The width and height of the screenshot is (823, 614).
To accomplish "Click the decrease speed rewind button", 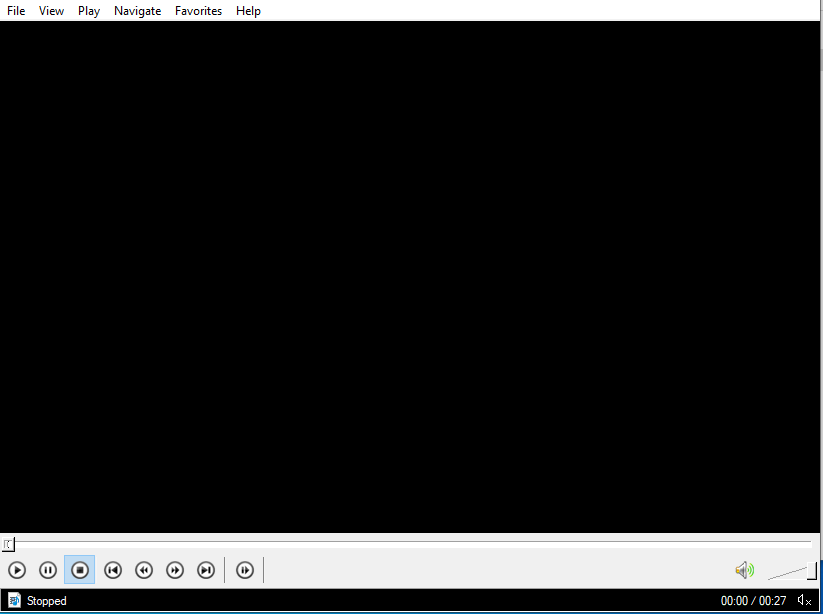I will pyautogui.click(x=144, y=570).
